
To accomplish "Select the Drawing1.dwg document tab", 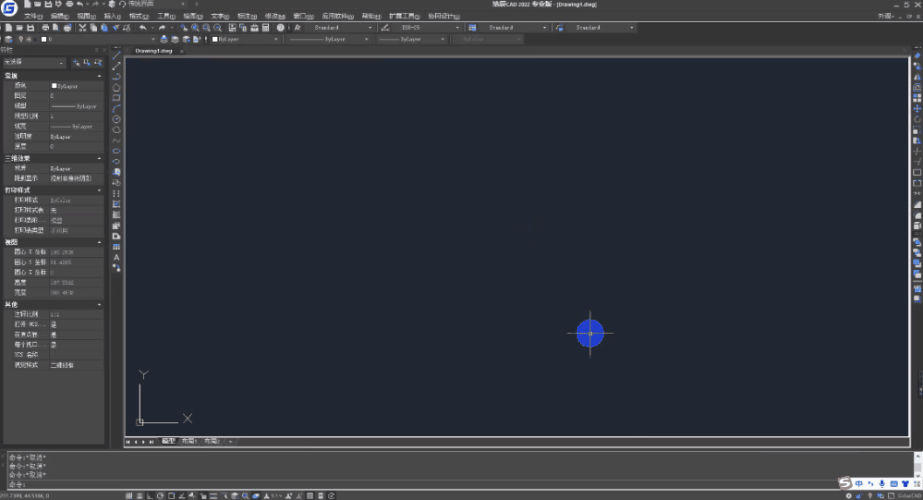I will click(154, 51).
